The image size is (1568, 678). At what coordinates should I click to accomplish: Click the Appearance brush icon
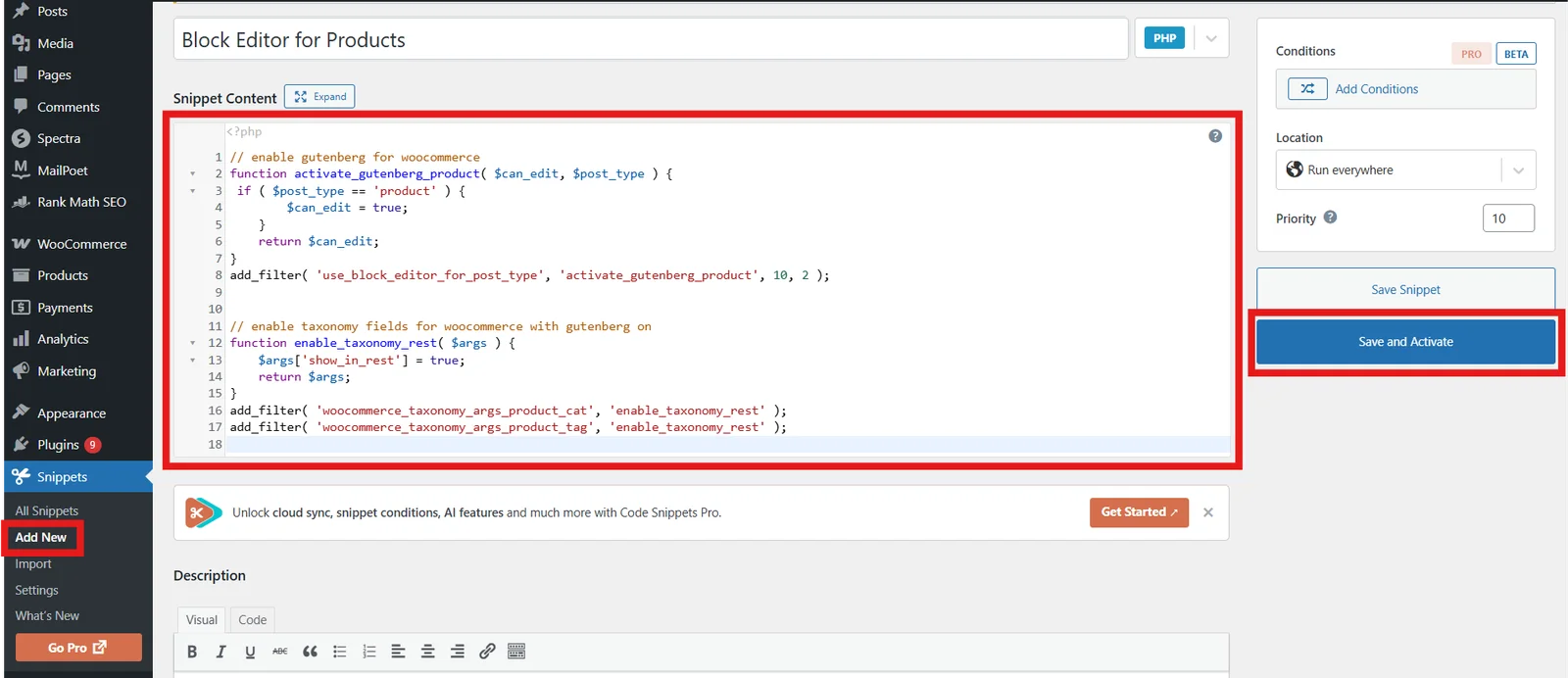click(21, 412)
